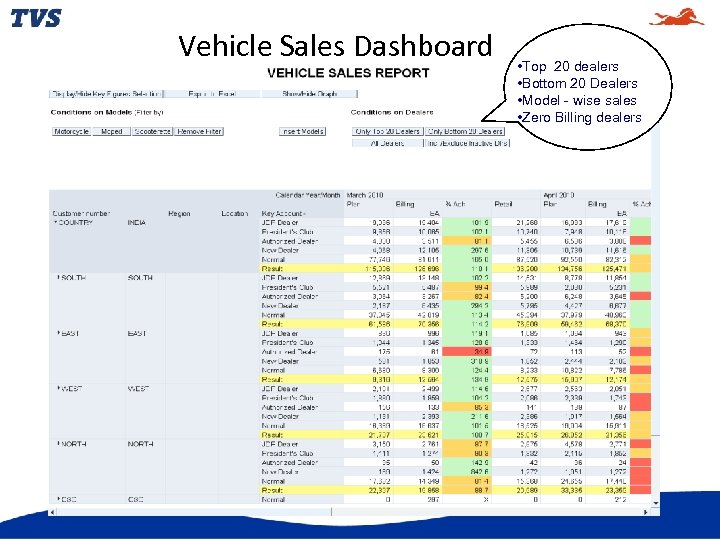The width and height of the screenshot is (720, 540).
Task: Click the INDIA cell
Action: point(137,223)
